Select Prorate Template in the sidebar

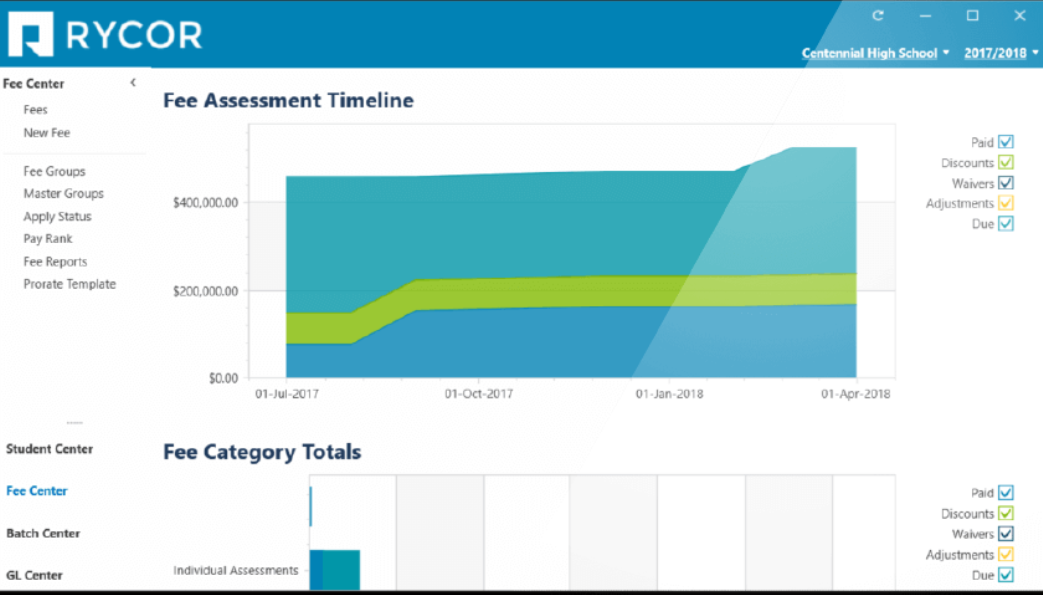pos(69,284)
